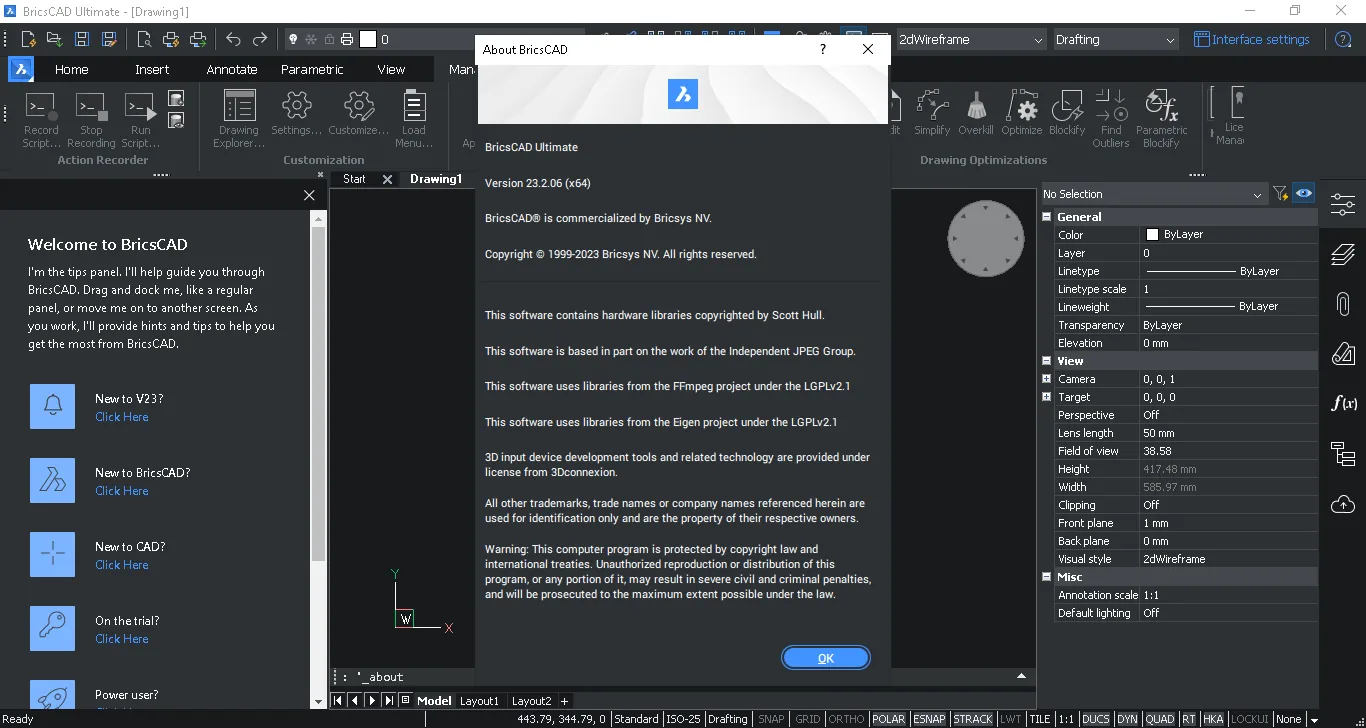Image resolution: width=1366 pixels, height=728 pixels.
Task: Toggle STRACK in the status bar
Action: point(973,719)
